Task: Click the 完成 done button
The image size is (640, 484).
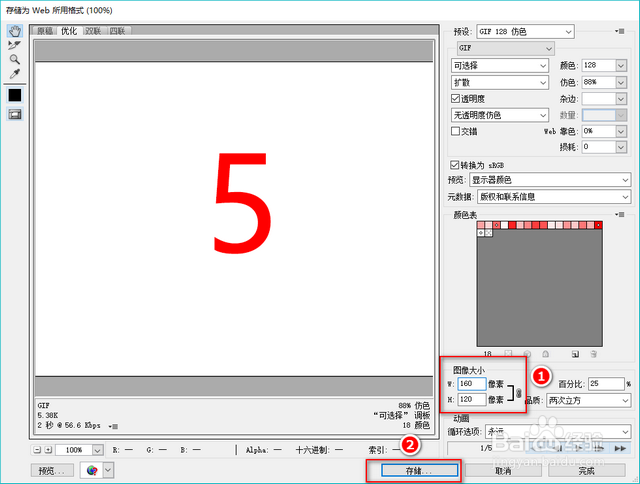Action: tap(587, 471)
